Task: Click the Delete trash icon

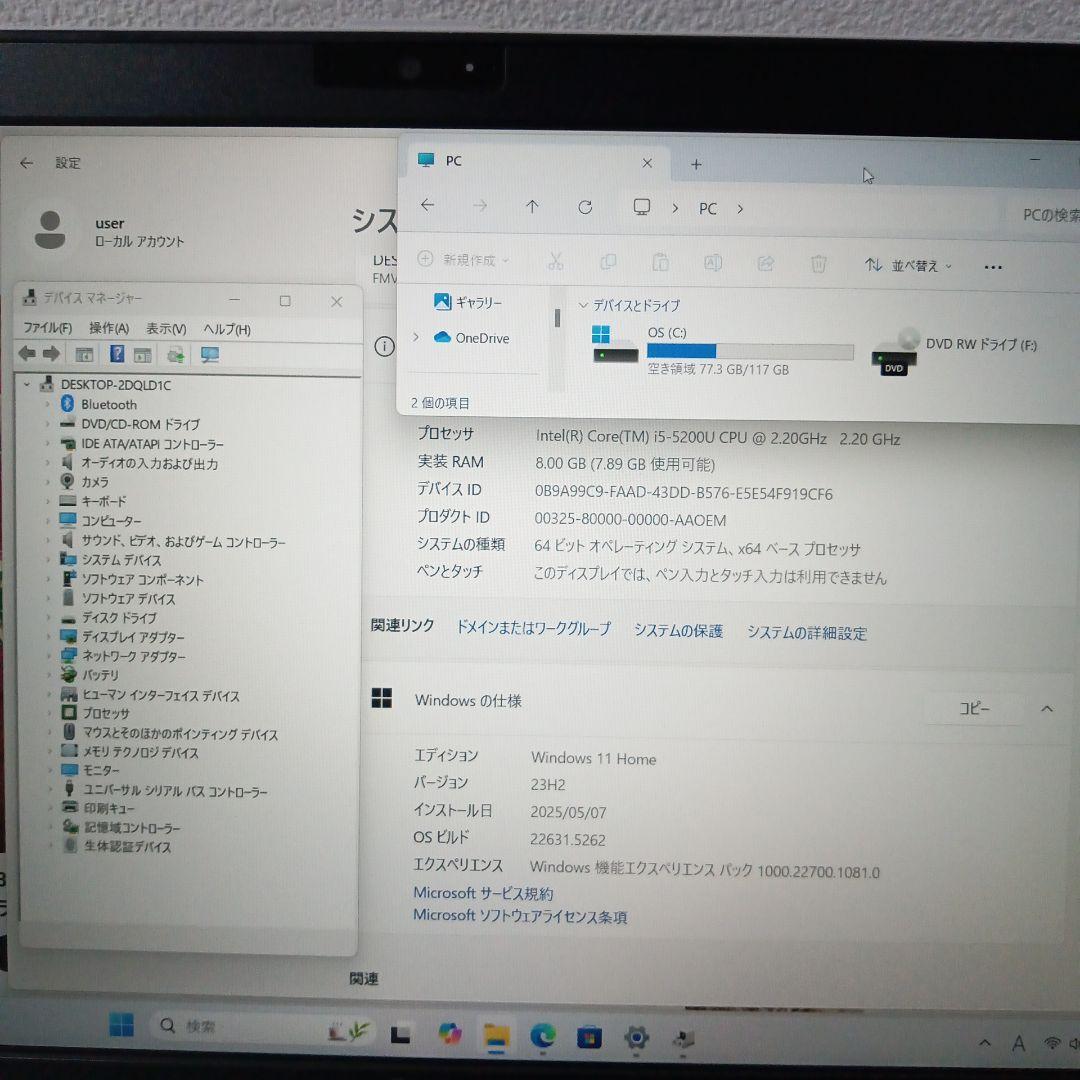Action: 818,264
